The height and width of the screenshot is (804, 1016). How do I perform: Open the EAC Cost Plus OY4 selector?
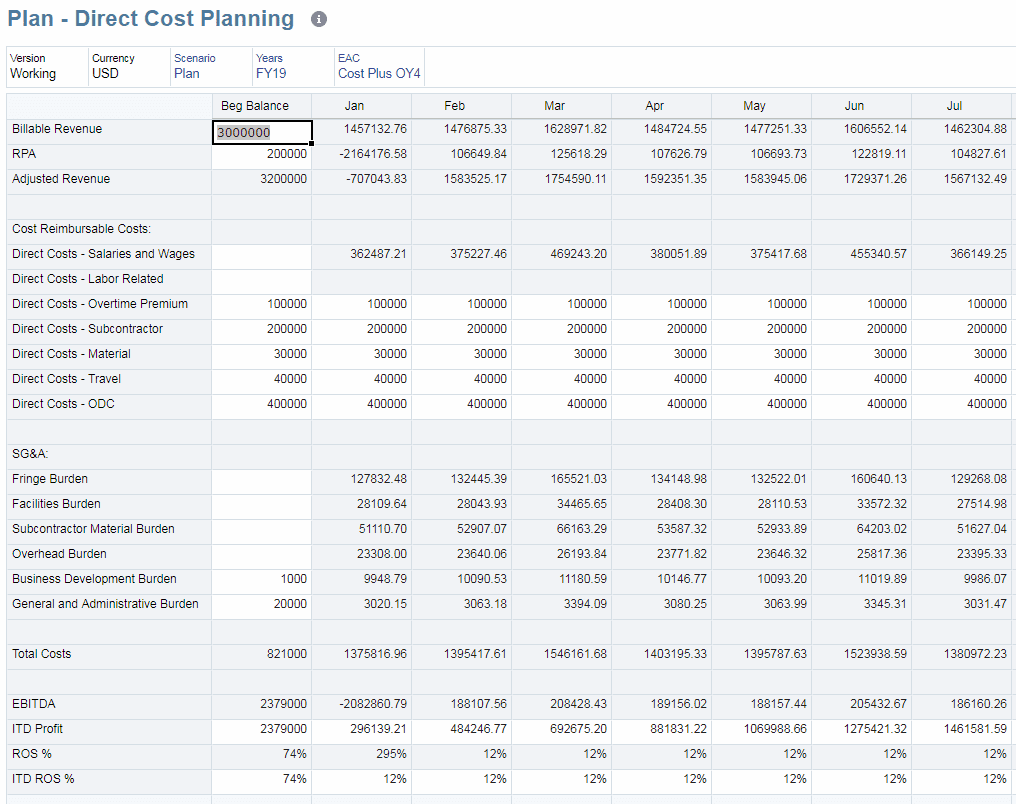click(379, 66)
